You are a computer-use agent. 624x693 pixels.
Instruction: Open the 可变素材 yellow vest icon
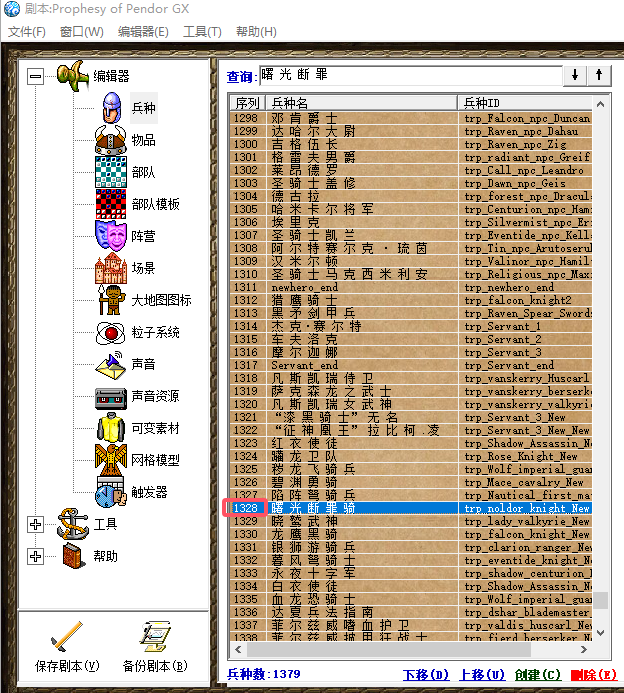point(110,427)
